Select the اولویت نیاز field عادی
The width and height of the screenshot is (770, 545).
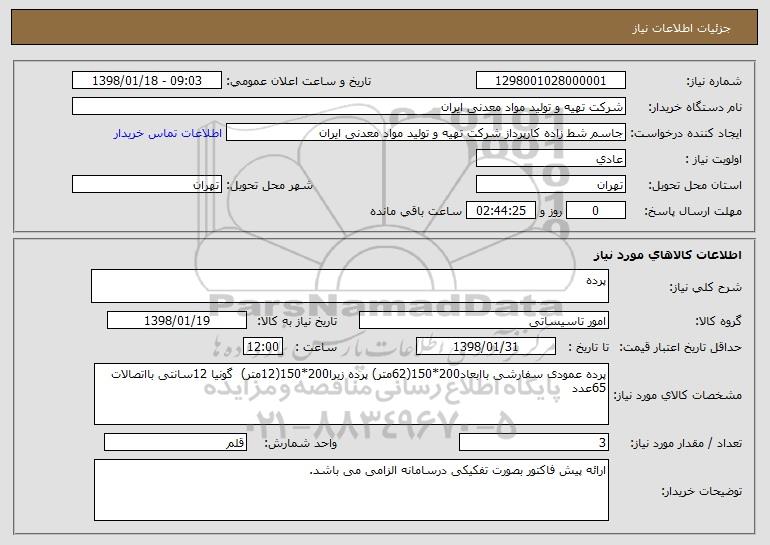(550, 159)
